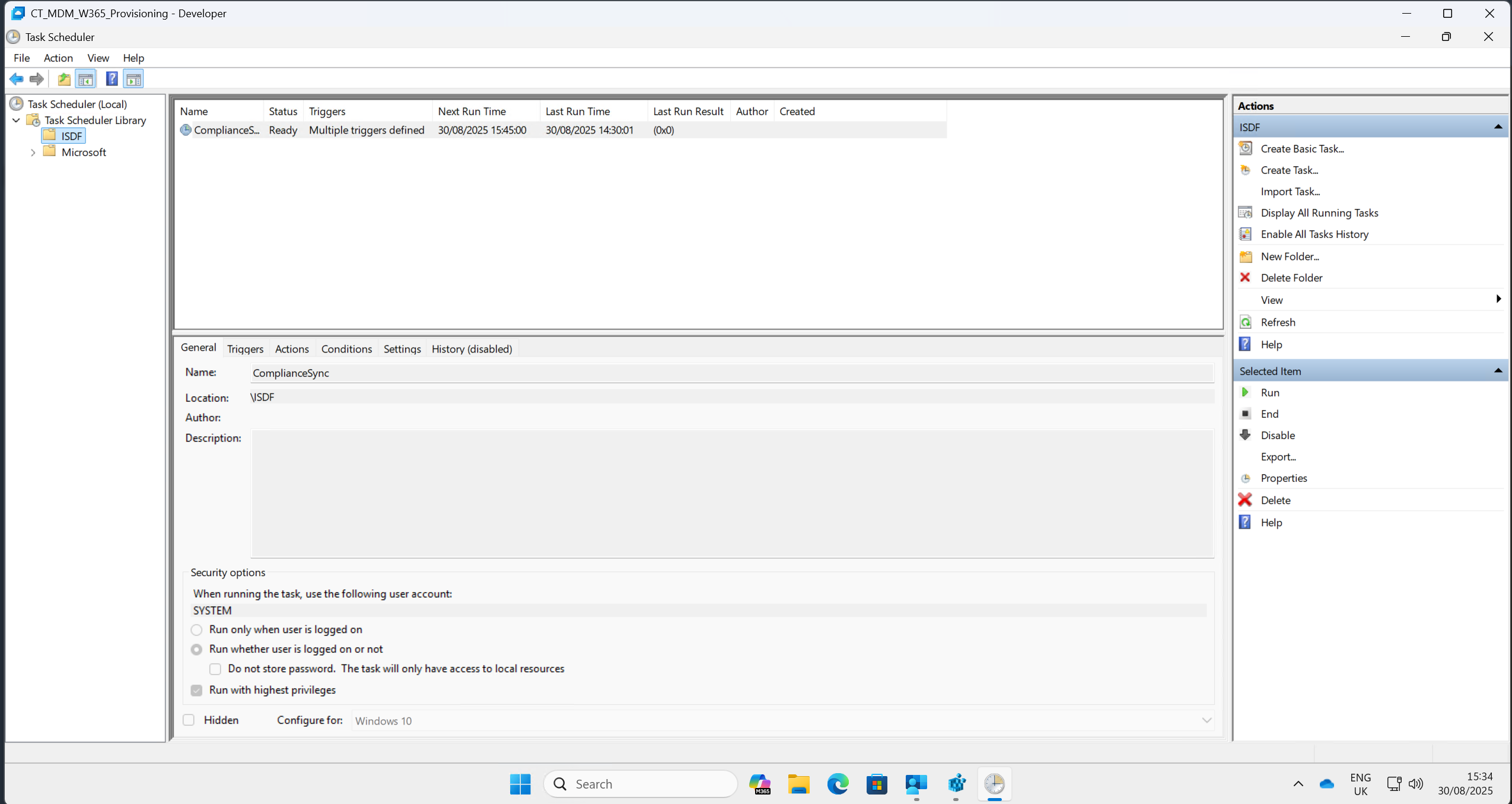Click the blue Help toolbar icon
This screenshot has width=1512, height=804.
pyautogui.click(x=112, y=79)
